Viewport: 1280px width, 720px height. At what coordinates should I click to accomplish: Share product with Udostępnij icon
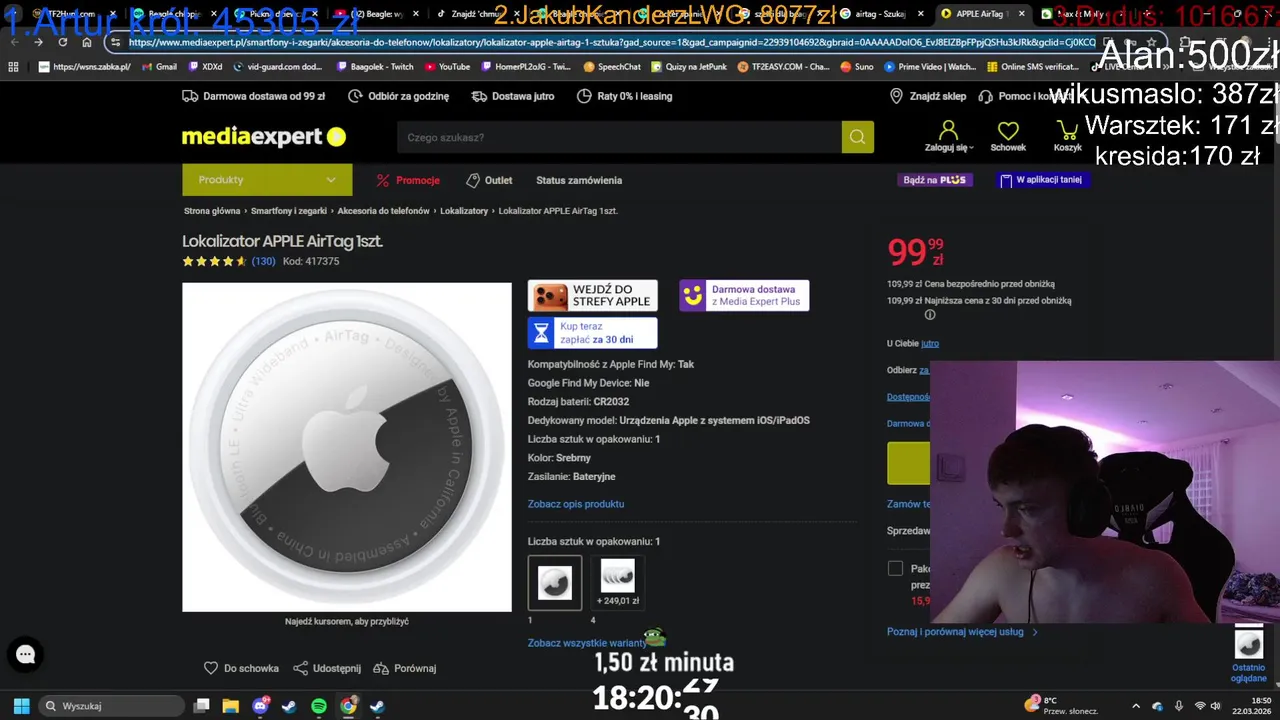point(300,668)
